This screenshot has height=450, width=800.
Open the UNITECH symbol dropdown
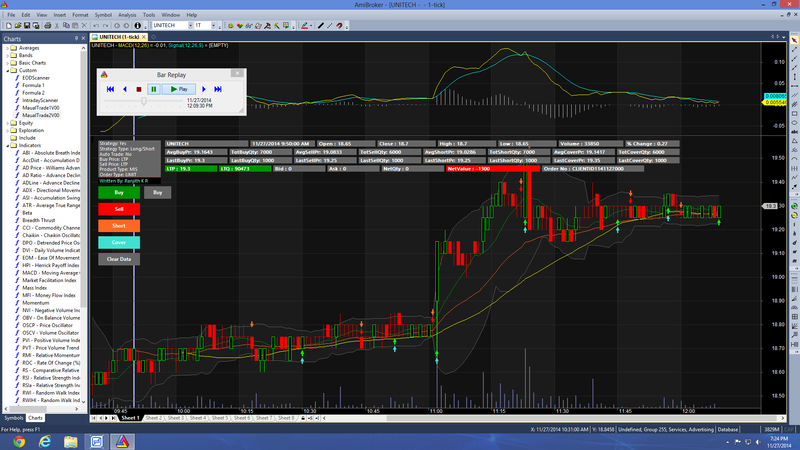point(190,26)
